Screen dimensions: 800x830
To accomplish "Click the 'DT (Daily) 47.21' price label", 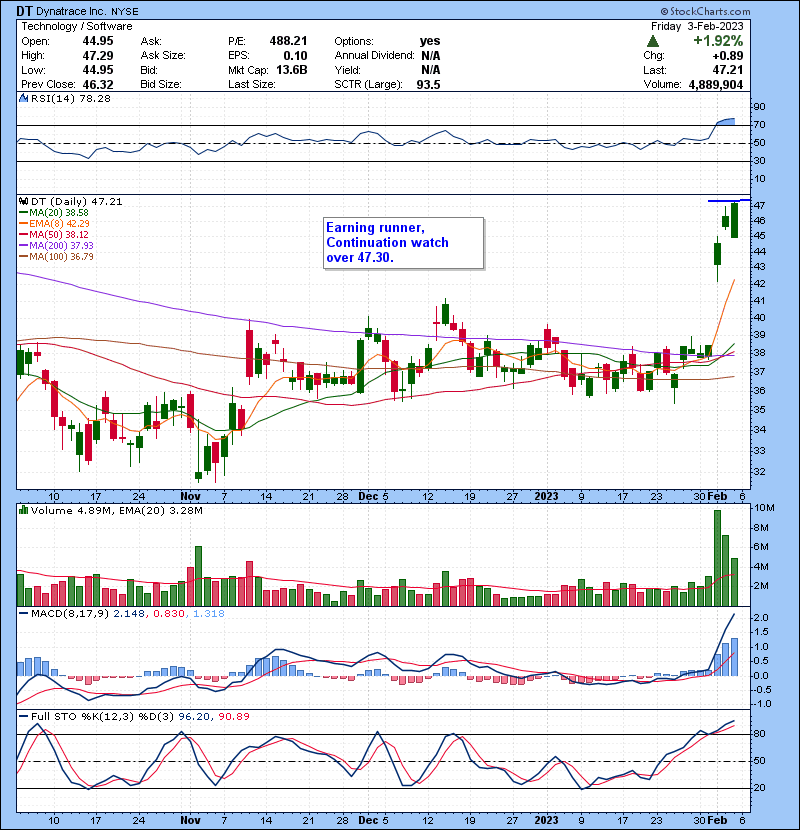I will (77, 202).
